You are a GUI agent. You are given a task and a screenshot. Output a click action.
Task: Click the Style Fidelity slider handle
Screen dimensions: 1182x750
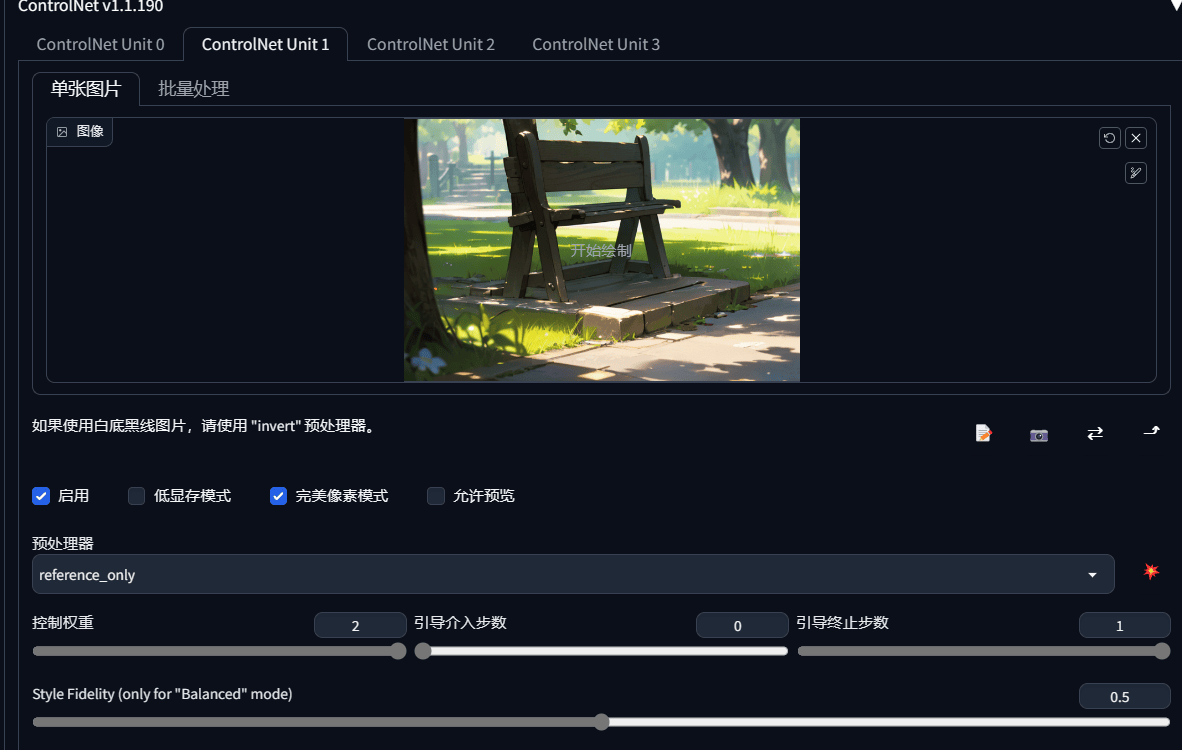(x=601, y=722)
